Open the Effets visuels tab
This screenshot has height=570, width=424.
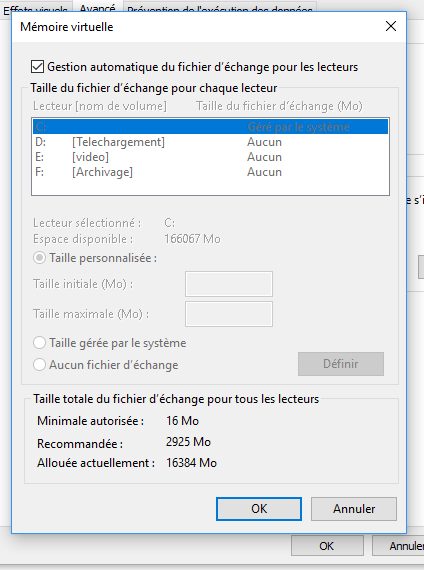click(35, 9)
